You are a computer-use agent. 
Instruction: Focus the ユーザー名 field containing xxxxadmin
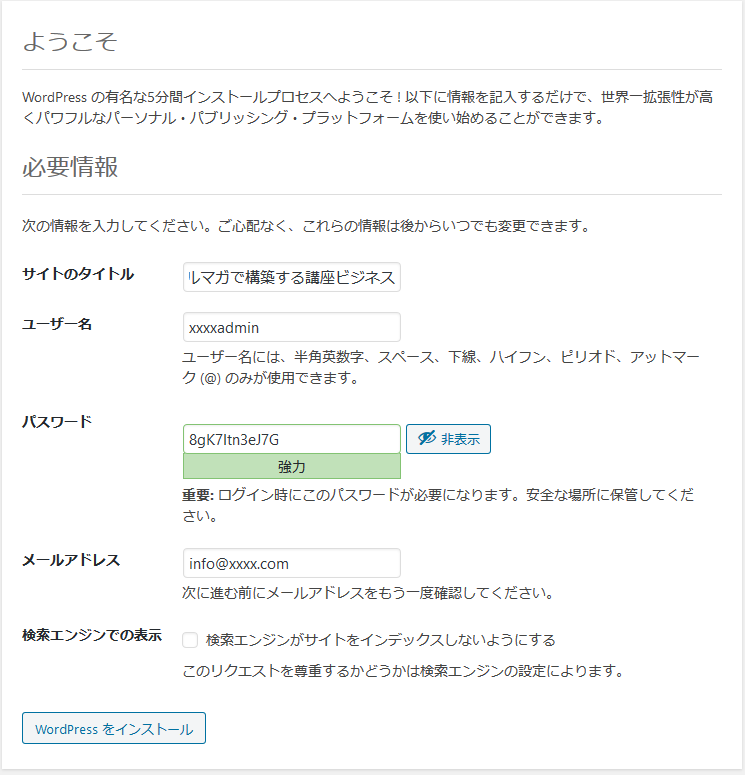[x=291, y=327]
